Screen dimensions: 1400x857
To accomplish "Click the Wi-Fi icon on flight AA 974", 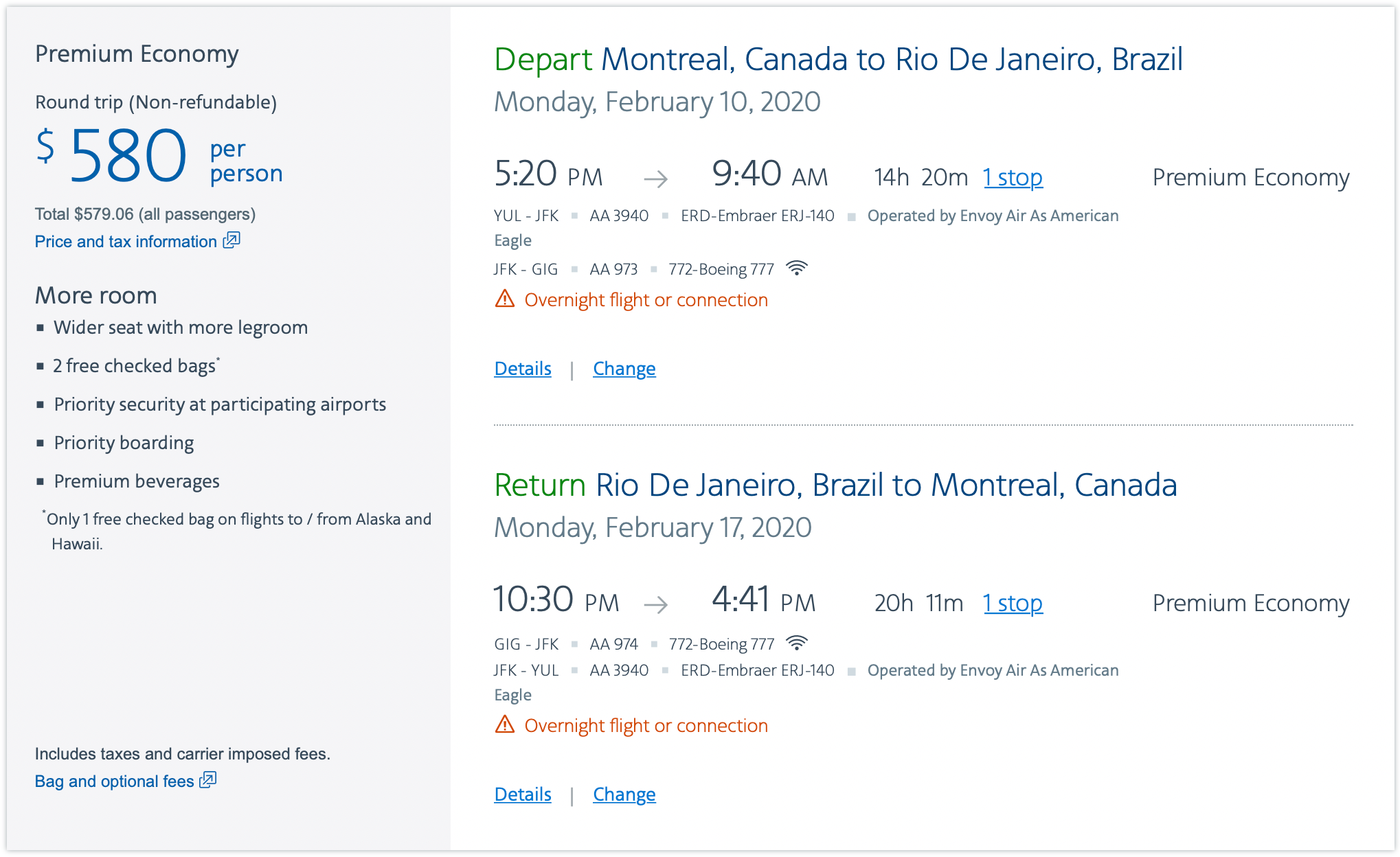I will pos(797,643).
